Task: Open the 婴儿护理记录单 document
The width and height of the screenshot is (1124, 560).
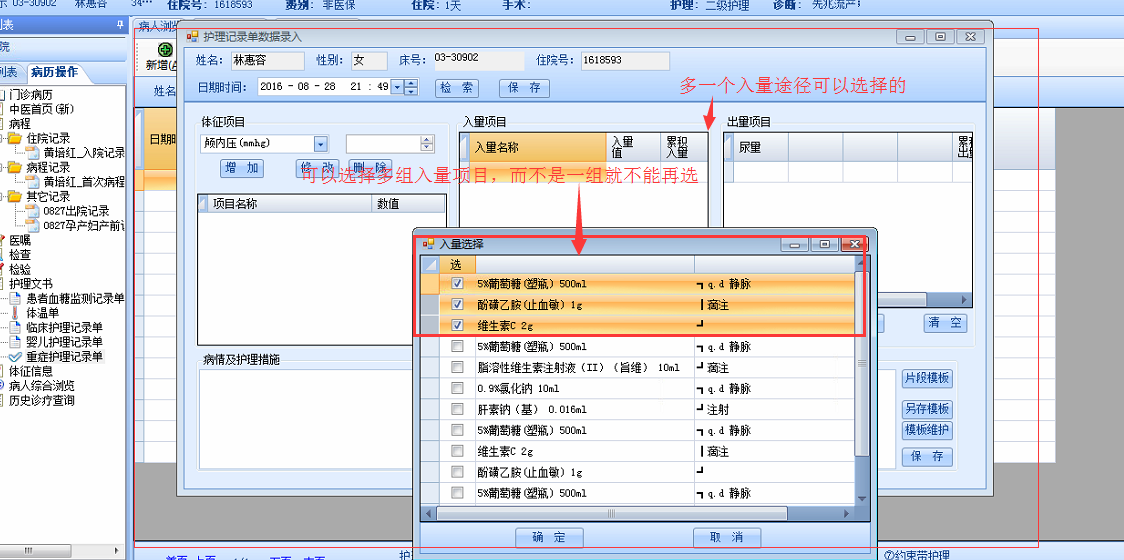Action: 65,342
